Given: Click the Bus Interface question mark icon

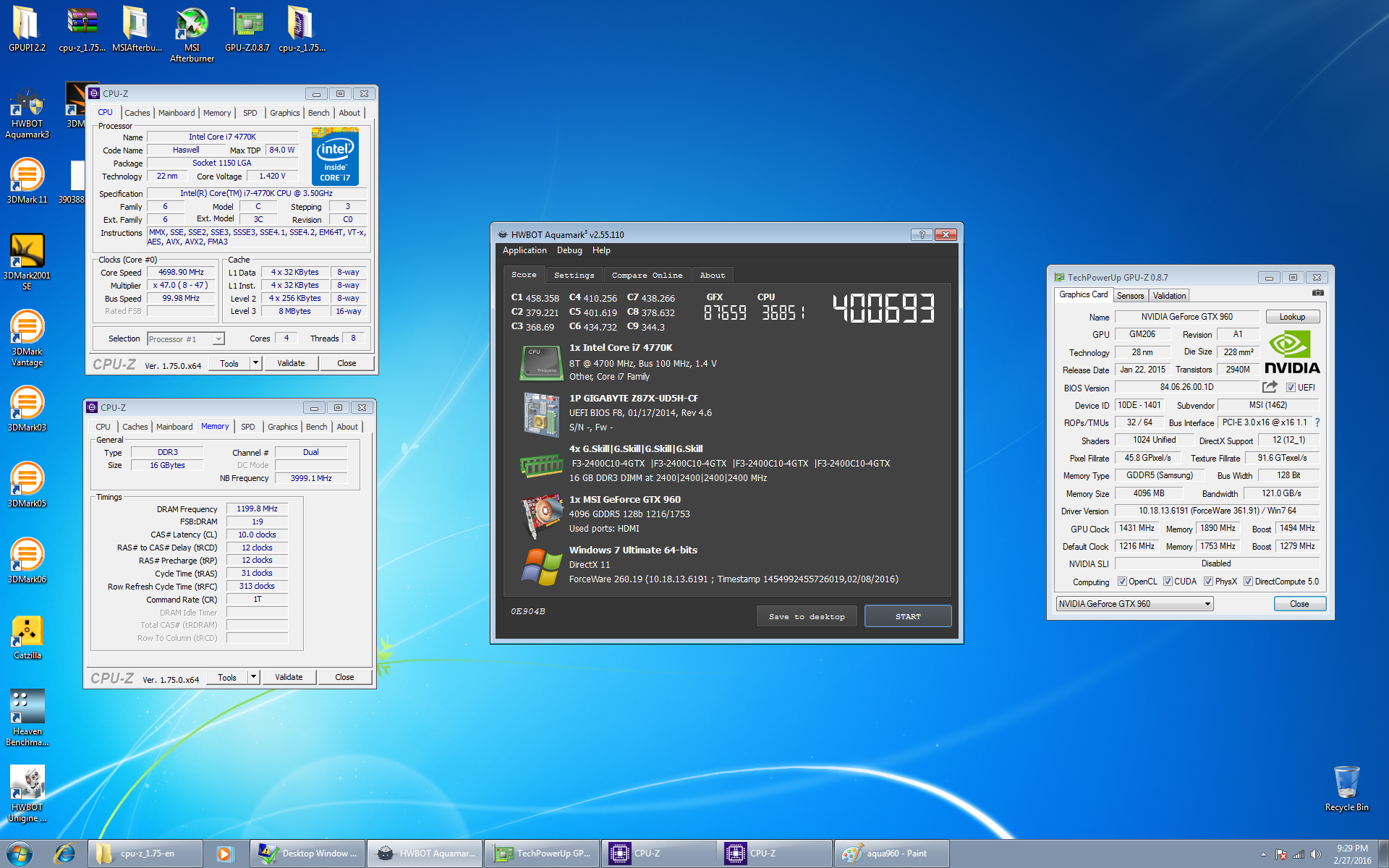Looking at the screenshot, I should click(1317, 422).
